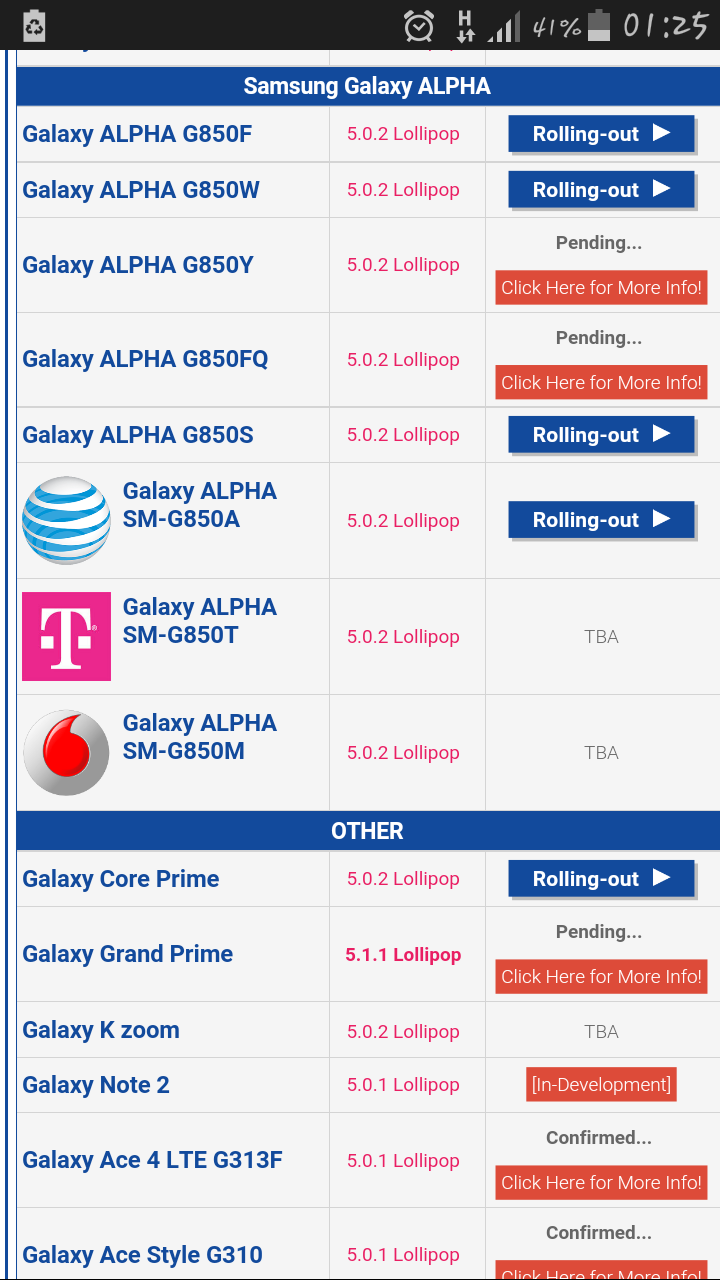This screenshot has width=720, height=1280.
Task: Select the Samsung Galaxy ALPHA section header
Action: (367, 87)
